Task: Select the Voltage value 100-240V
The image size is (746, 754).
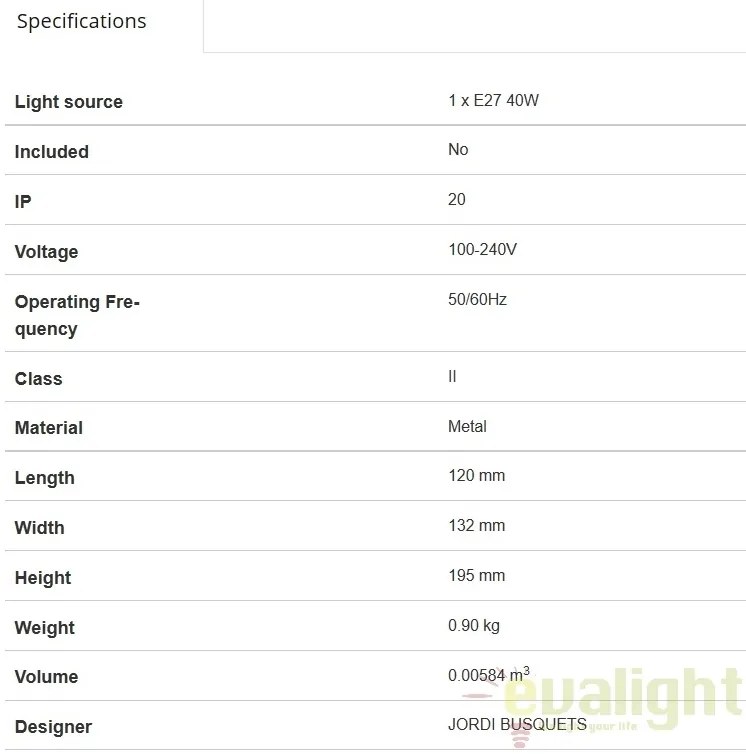Action: click(482, 250)
